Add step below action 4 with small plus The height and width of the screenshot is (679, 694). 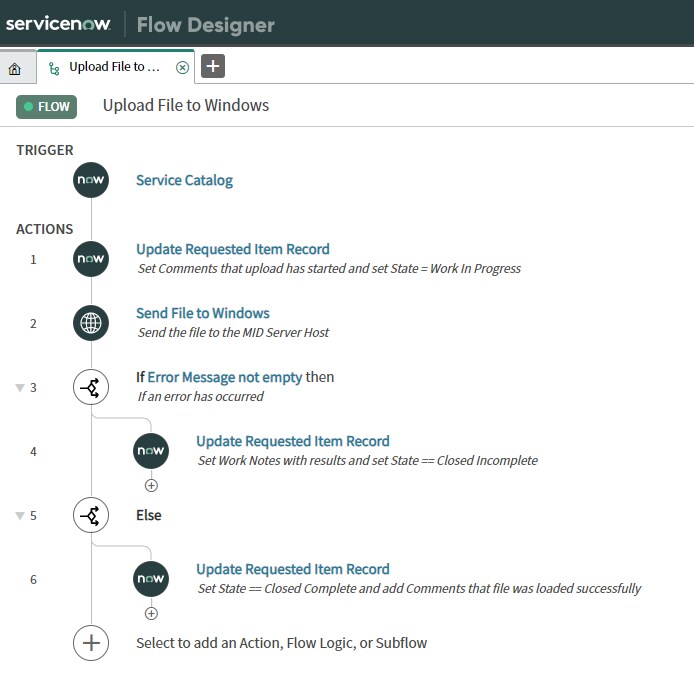pyautogui.click(x=151, y=486)
